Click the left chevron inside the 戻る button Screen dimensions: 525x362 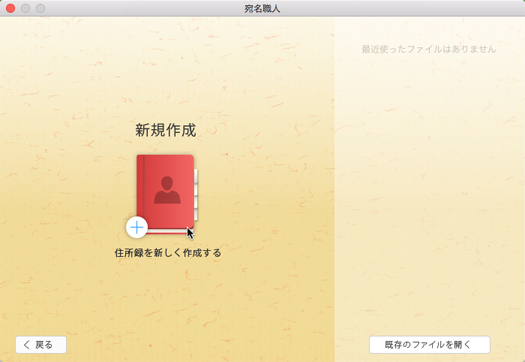pos(27,345)
